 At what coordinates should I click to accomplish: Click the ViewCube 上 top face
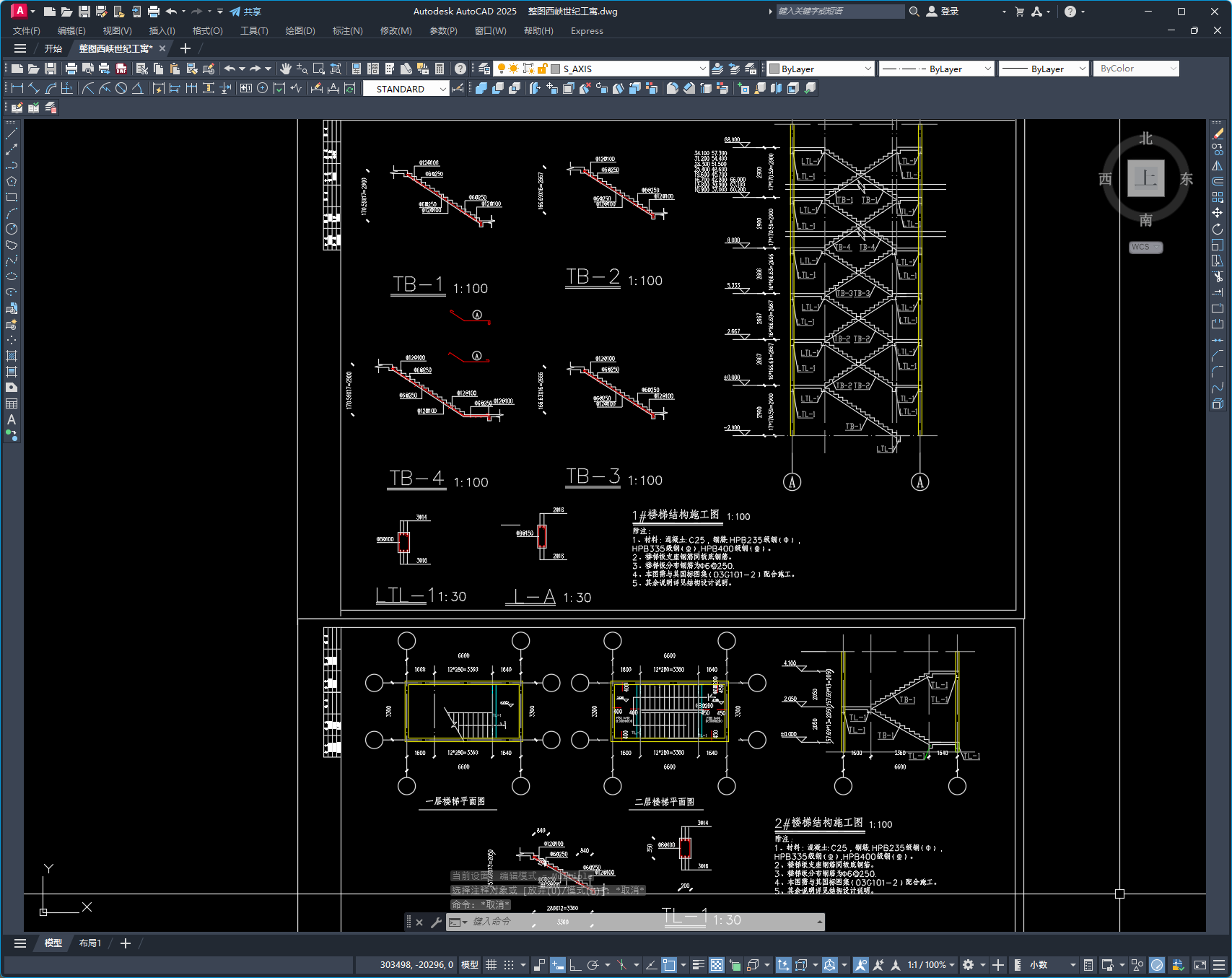1145,178
